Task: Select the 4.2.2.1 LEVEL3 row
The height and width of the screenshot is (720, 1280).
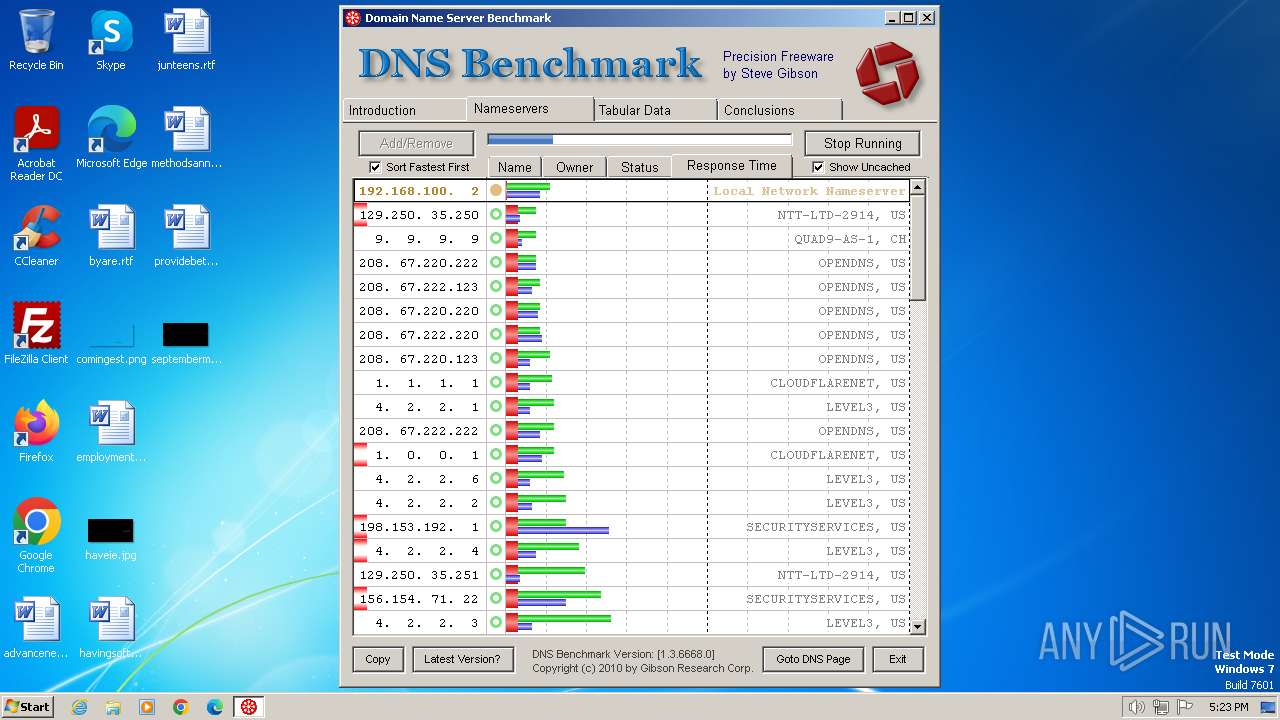Action: 631,407
